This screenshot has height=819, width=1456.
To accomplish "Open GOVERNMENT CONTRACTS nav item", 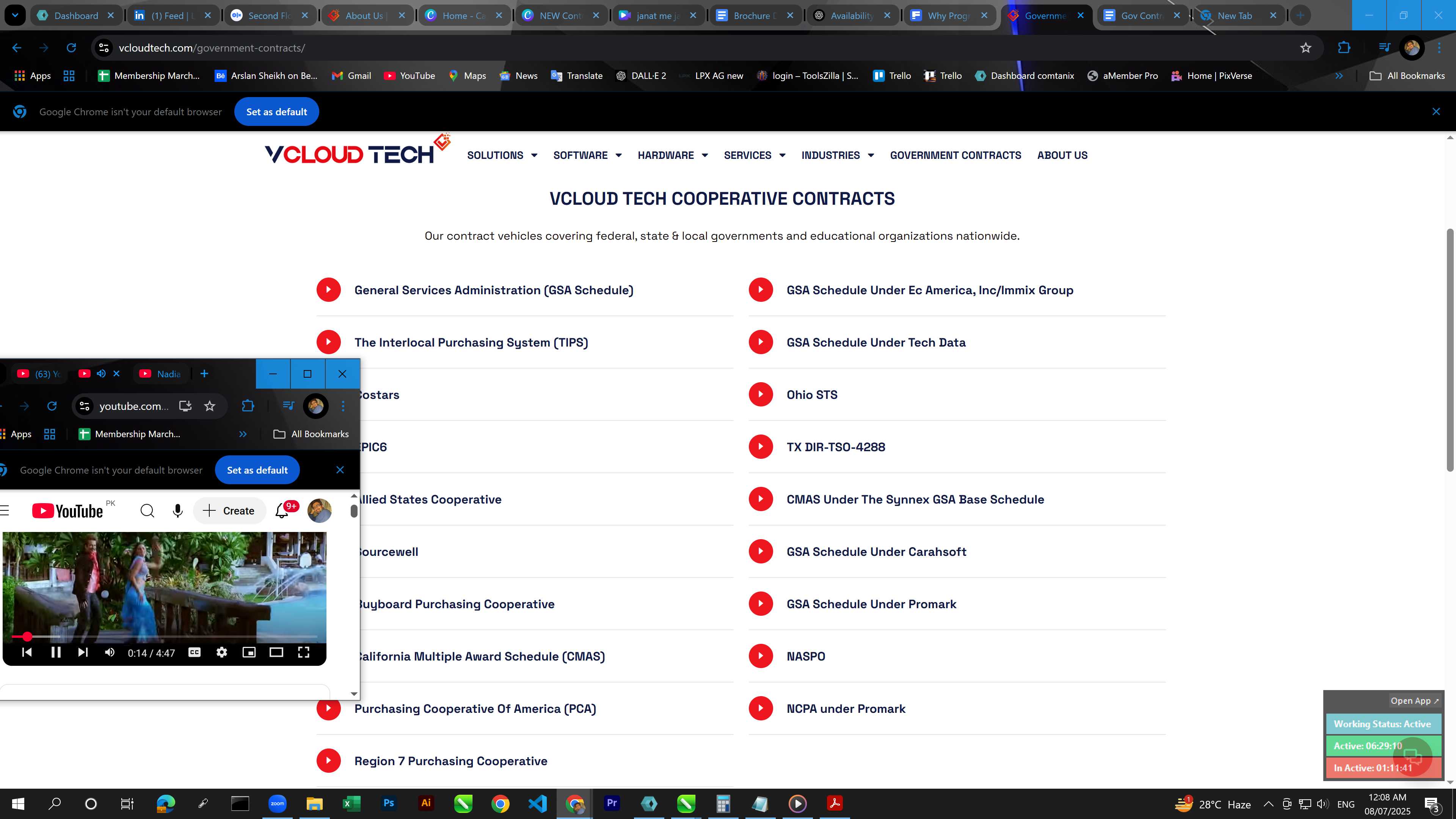I will (x=955, y=155).
